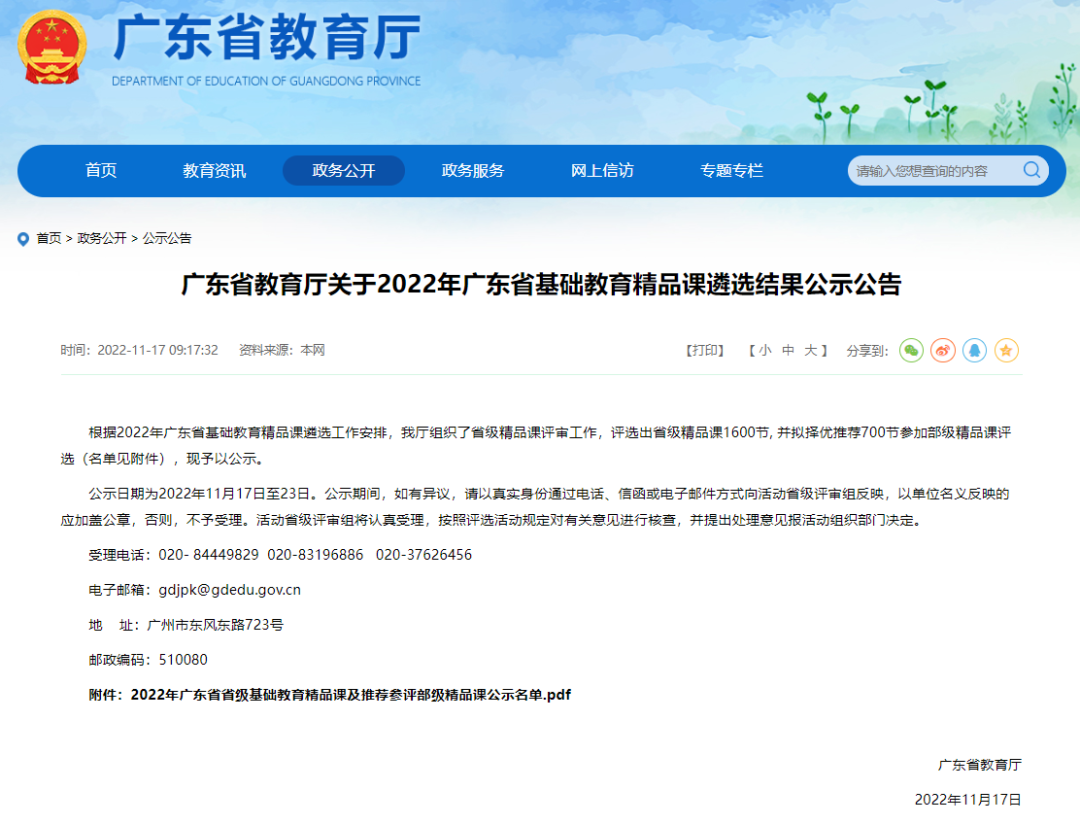This screenshot has height=824, width=1080.
Task: Go to 政务服务 section
Action: click(x=473, y=171)
